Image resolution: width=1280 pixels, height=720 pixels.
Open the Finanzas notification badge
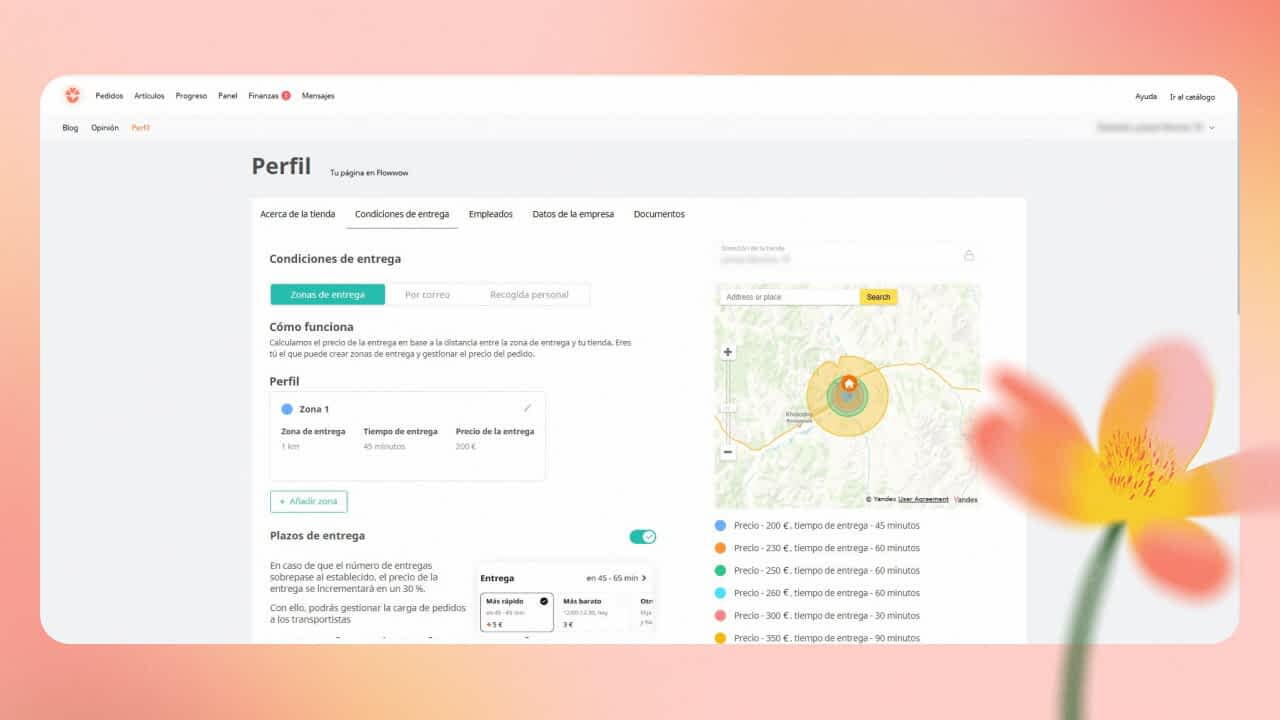(x=286, y=96)
